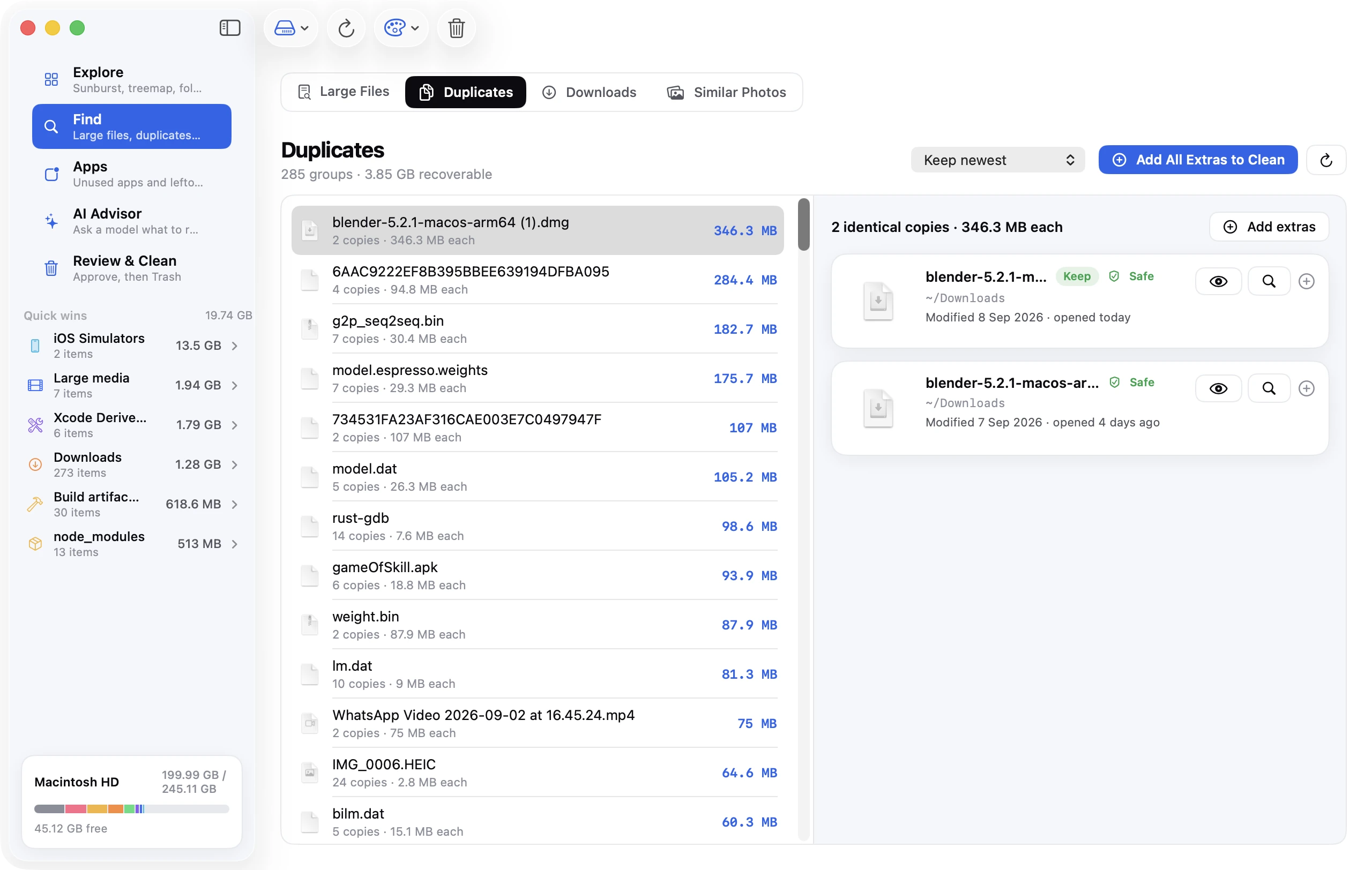Select gameOfSkill.apk duplicate group

(x=538, y=576)
